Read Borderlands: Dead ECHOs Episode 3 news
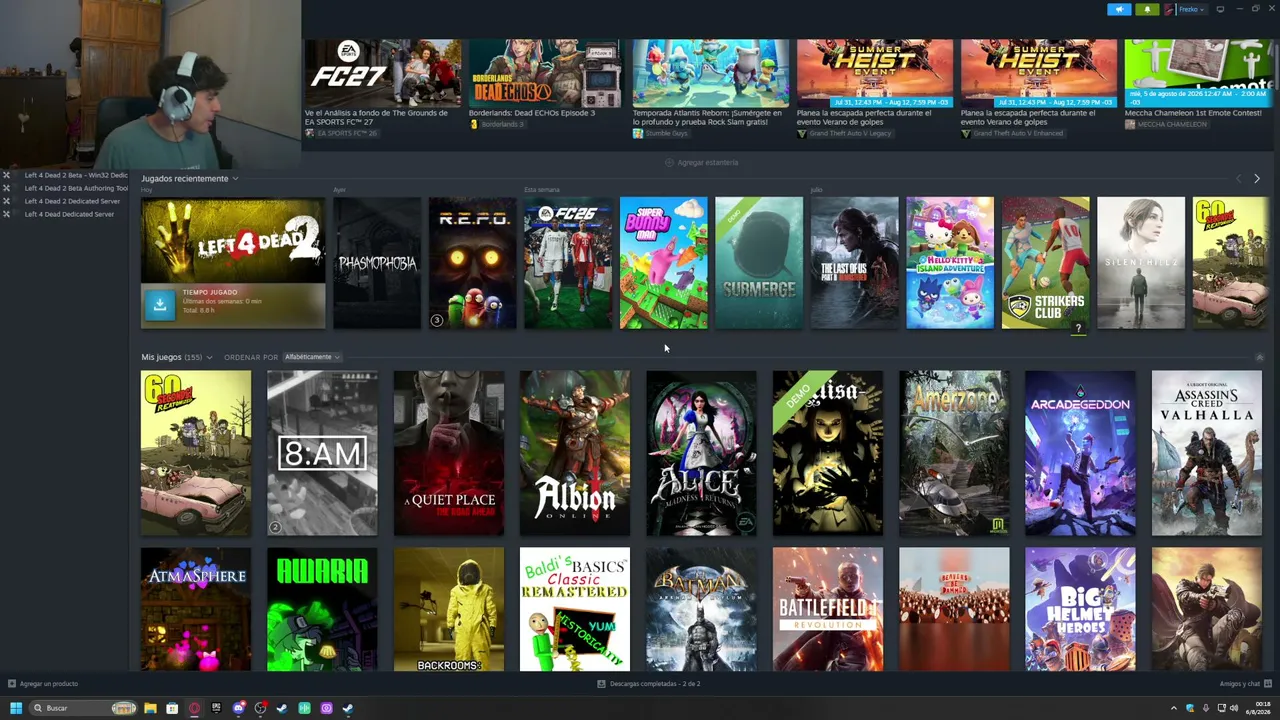 point(546,79)
